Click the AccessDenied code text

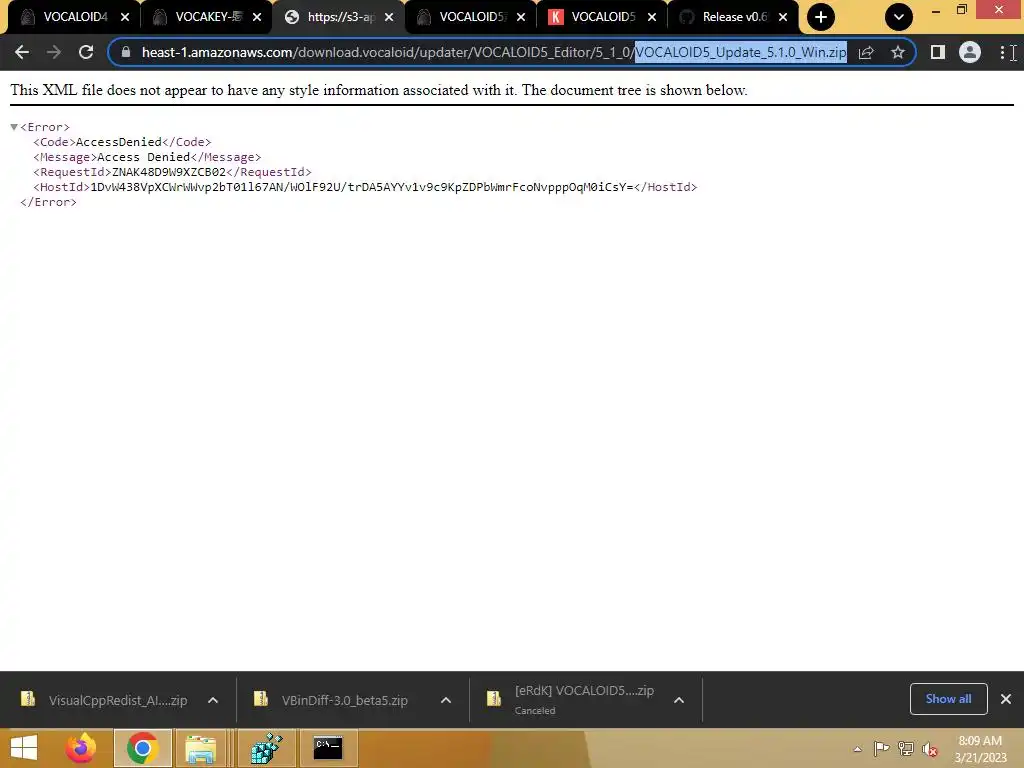pyautogui.click(x=118, y=142)
